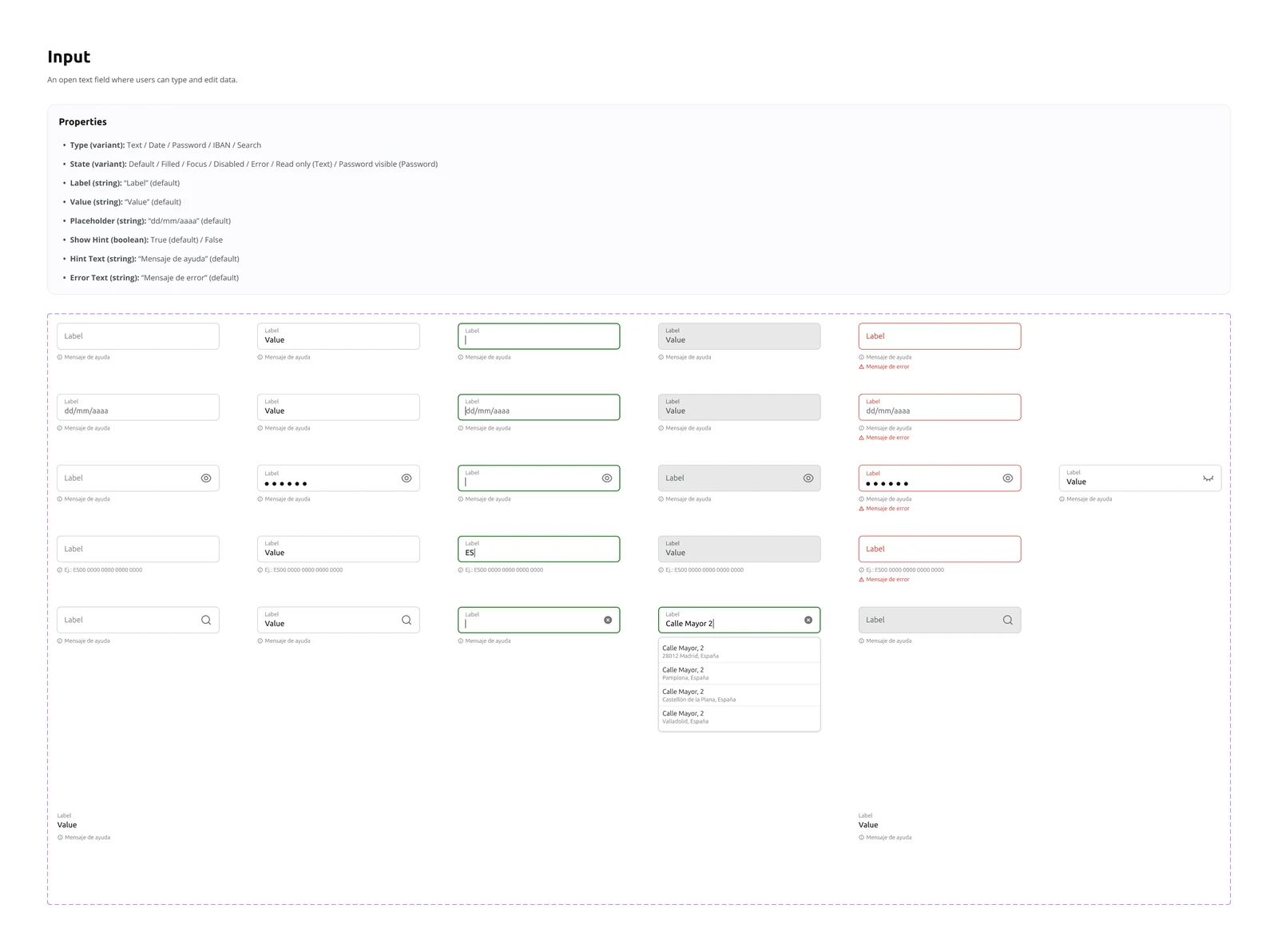The image size is (1278, 952).
Task: Click the magnifier in the white empty Label search field
Action: [x=206, y=620]
